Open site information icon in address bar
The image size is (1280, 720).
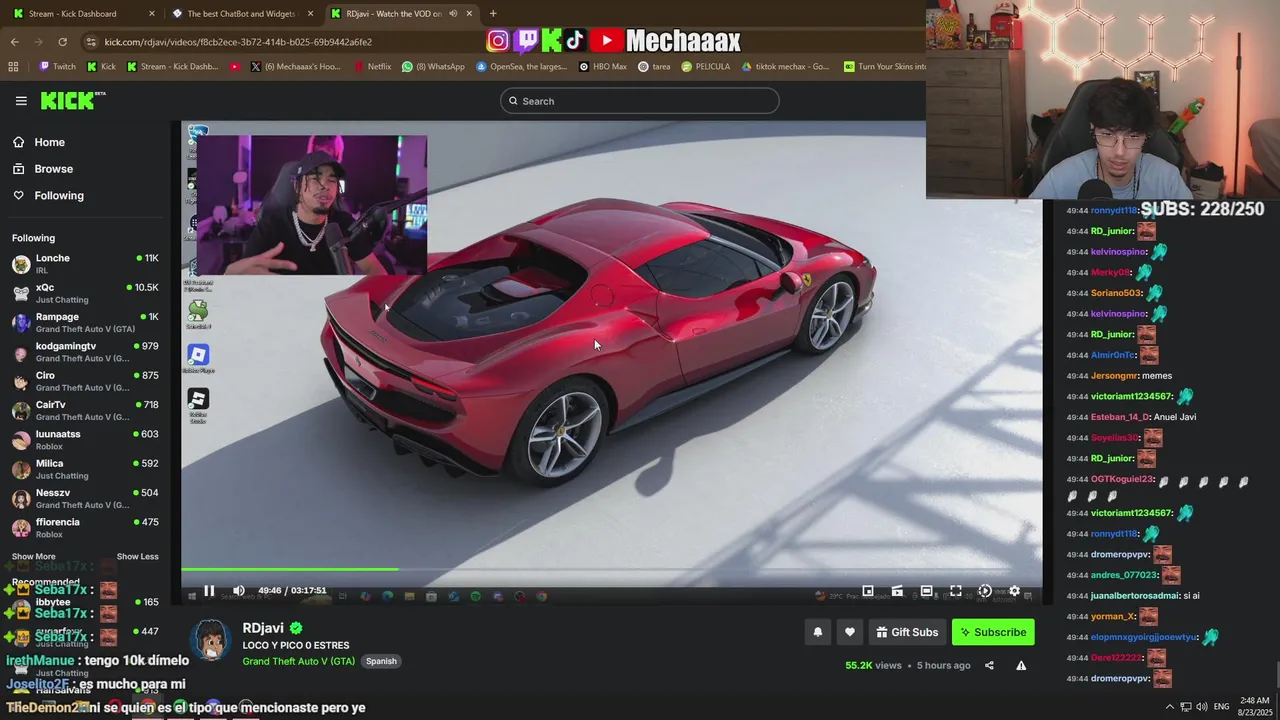click(92, 42)
